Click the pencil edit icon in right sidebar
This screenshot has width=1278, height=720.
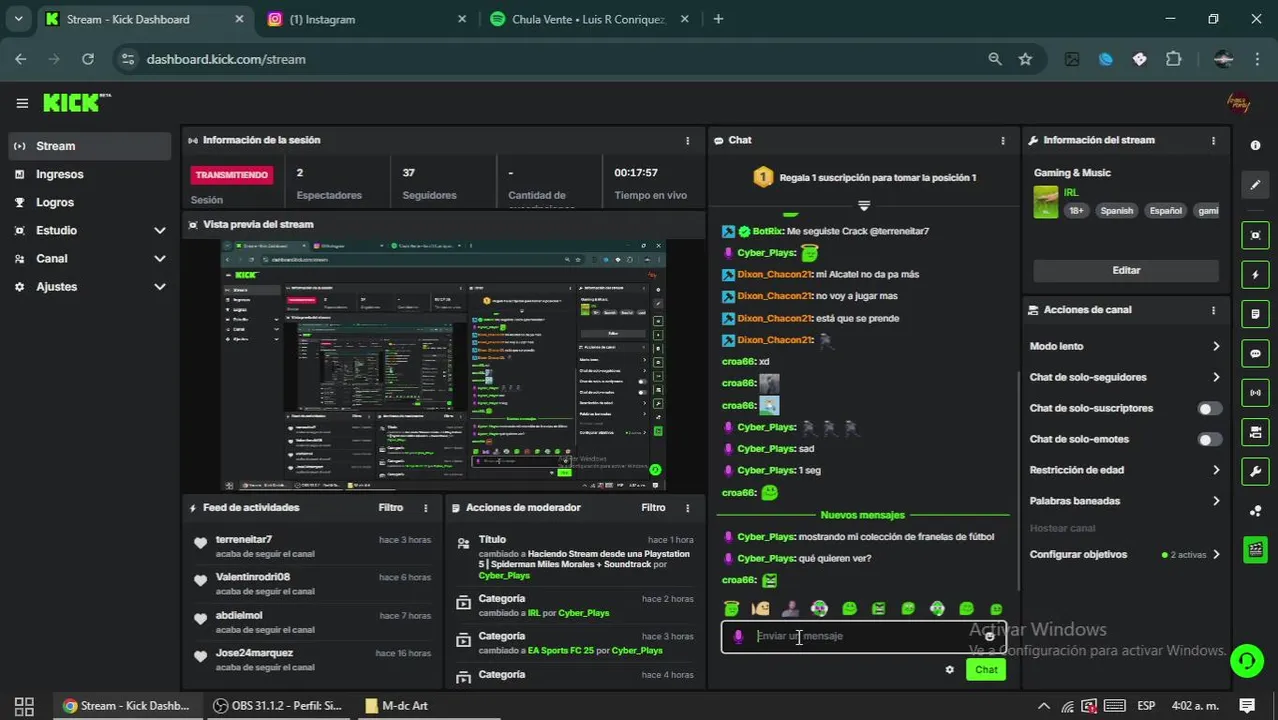[1255, 184]
